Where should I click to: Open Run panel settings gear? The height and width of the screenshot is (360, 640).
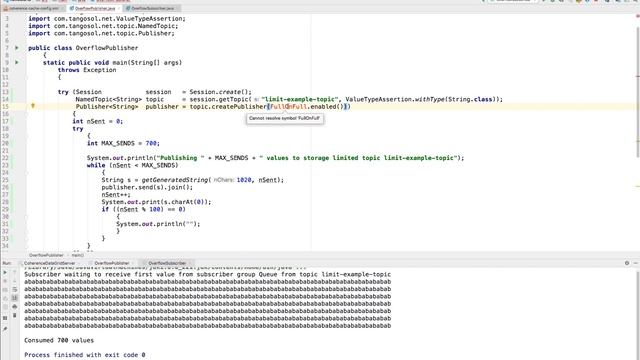(627, 263)
